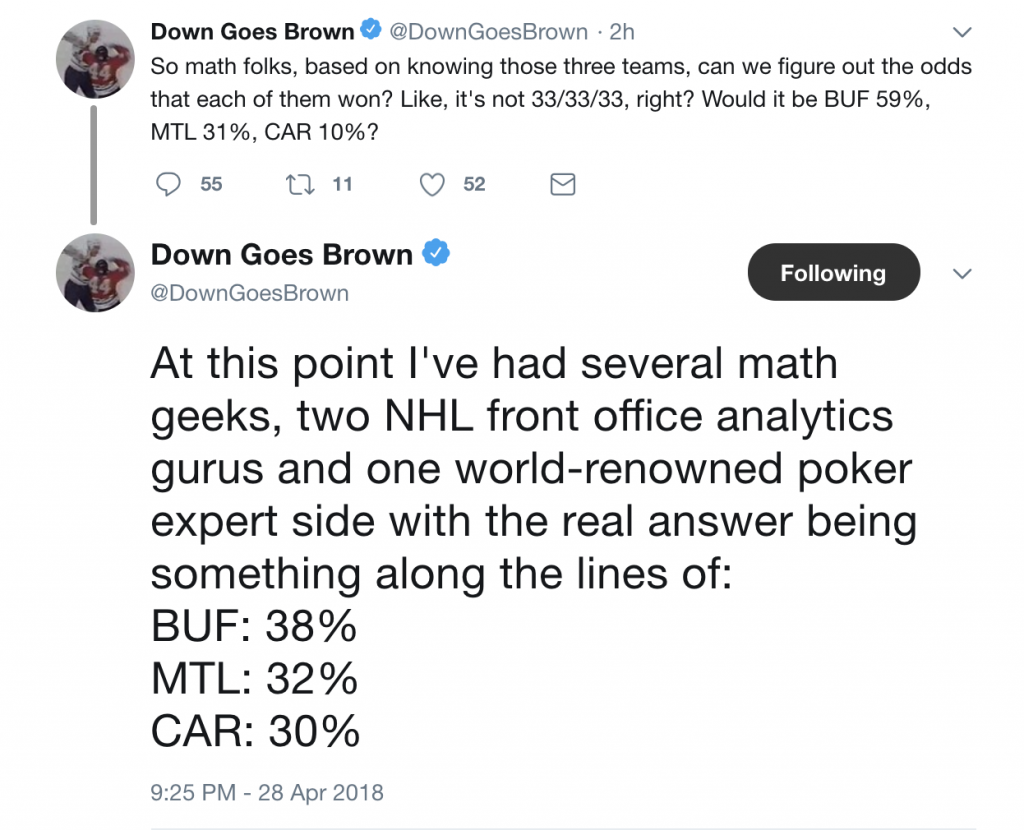Click the reply speech bubble icon

(168, 184)
